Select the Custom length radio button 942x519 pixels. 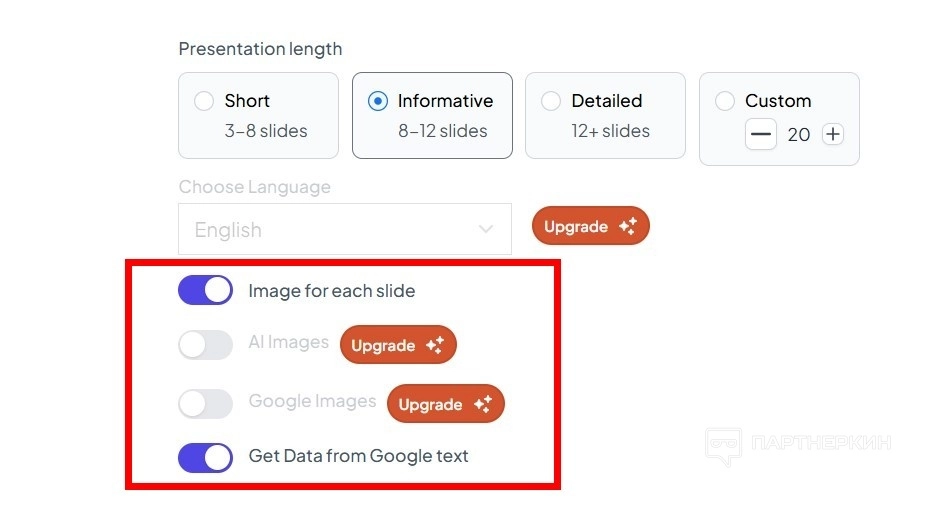point(726,101)
